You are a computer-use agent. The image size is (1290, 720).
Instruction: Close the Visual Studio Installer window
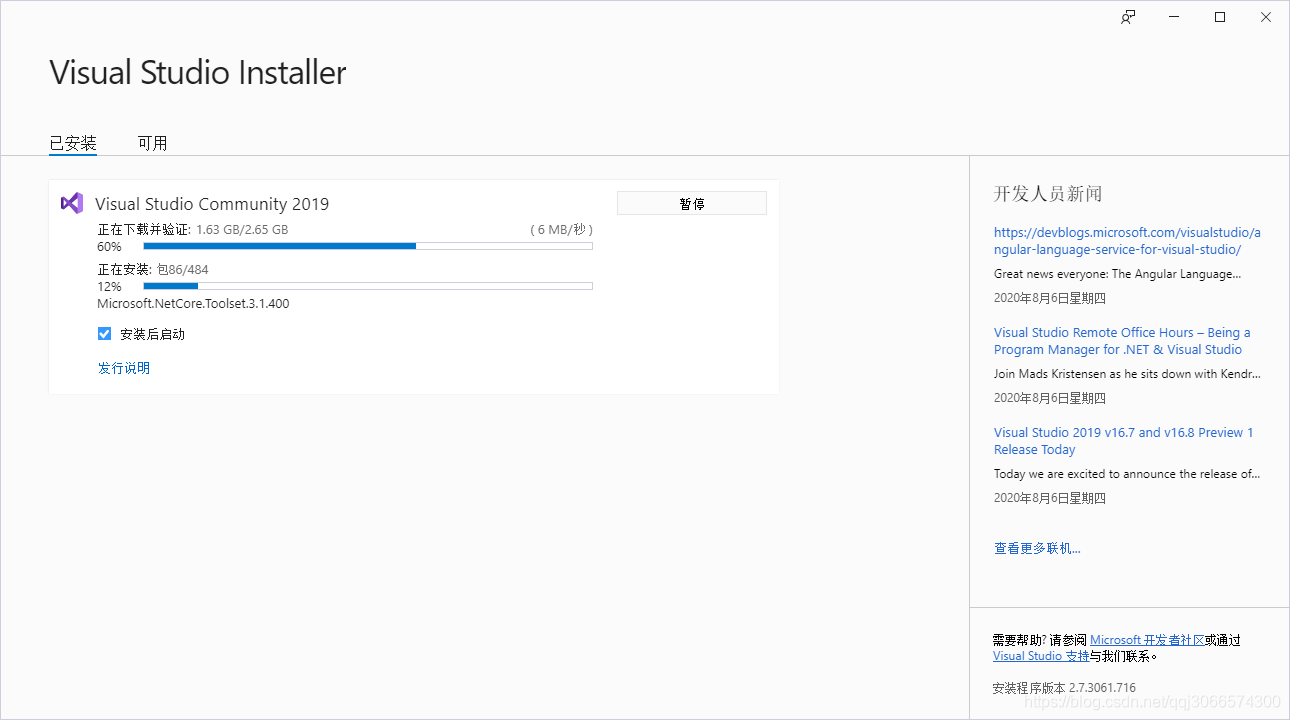click(x=1266, y=17)
